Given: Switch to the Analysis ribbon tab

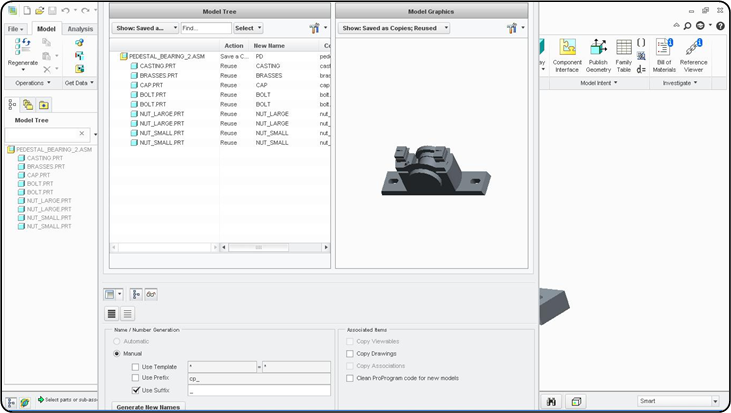Looking at the screenshot, I should pos(80,29).
